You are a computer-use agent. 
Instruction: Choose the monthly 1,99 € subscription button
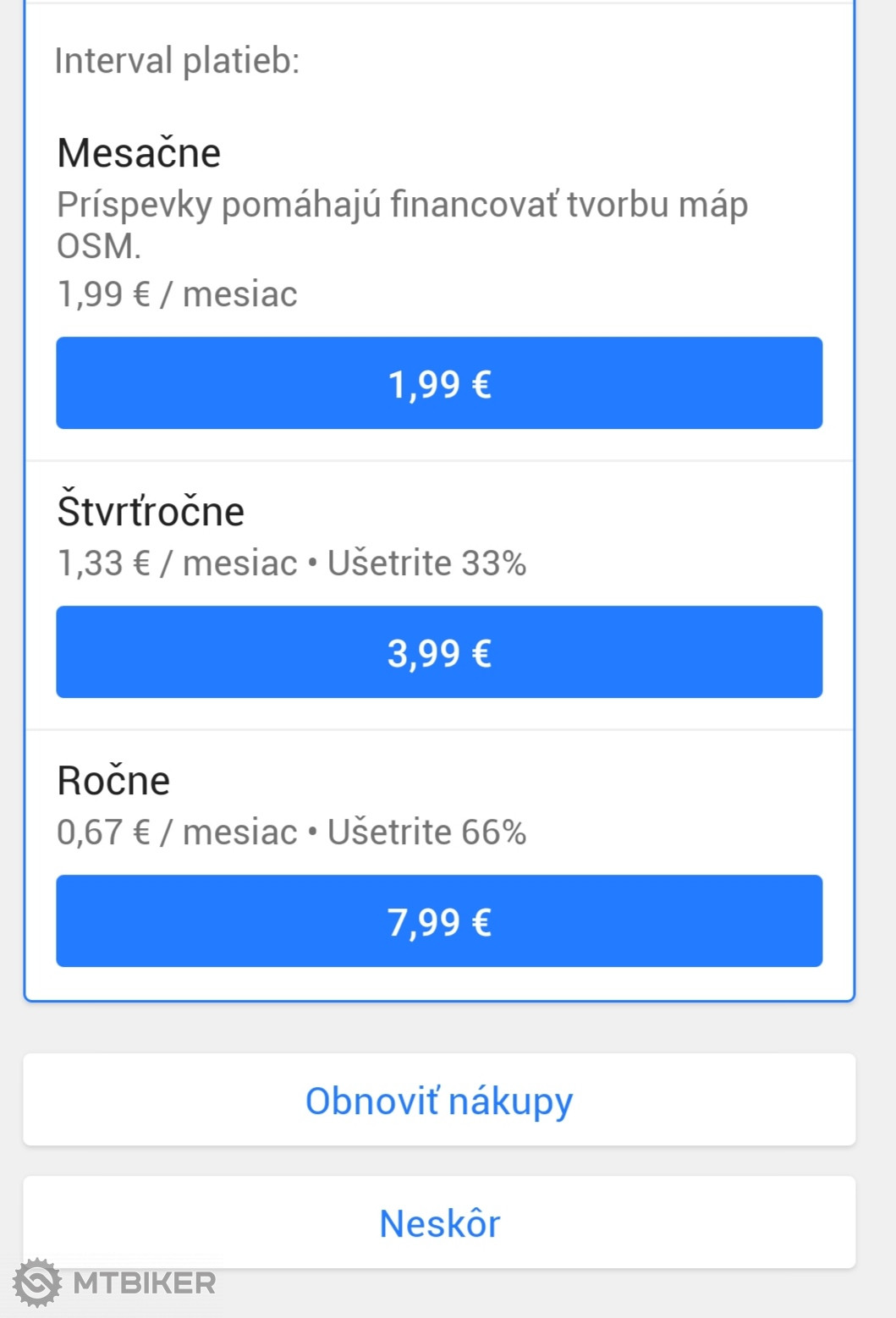pos(439,383)
